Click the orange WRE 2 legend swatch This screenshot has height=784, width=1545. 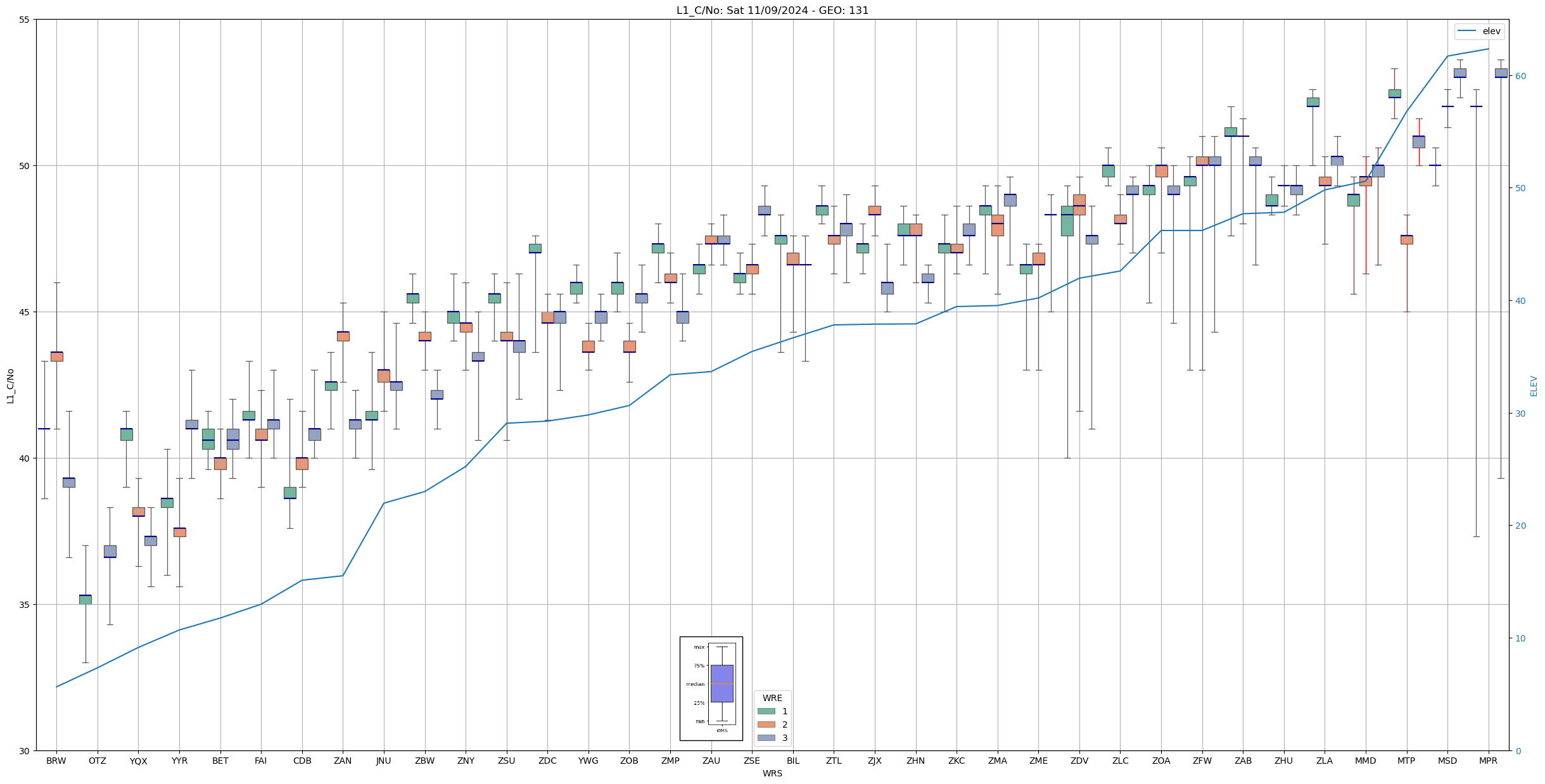(x=766, y=724)
